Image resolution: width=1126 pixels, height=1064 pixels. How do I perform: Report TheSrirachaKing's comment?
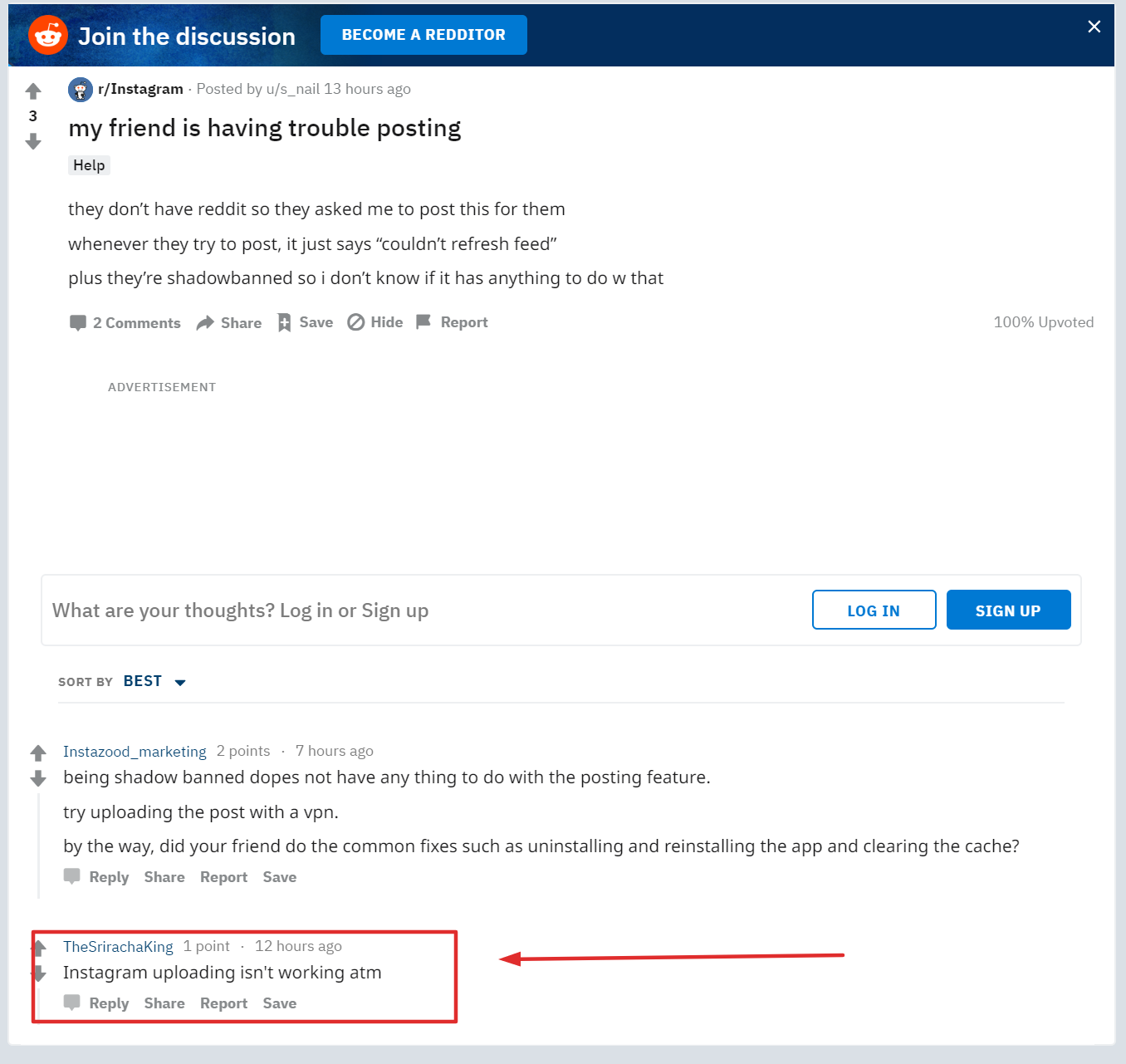223,1003
